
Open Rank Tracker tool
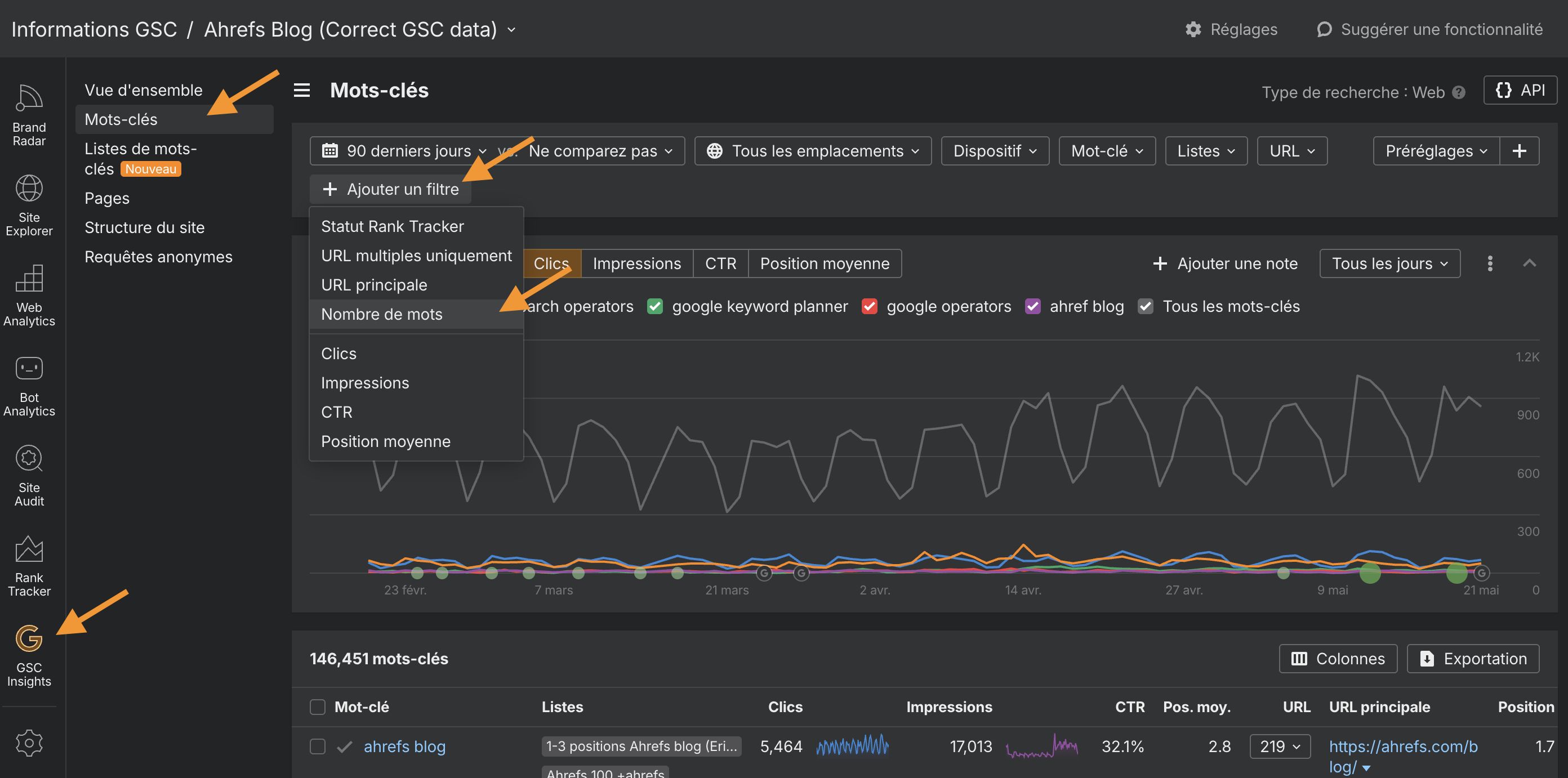[29, 566]
